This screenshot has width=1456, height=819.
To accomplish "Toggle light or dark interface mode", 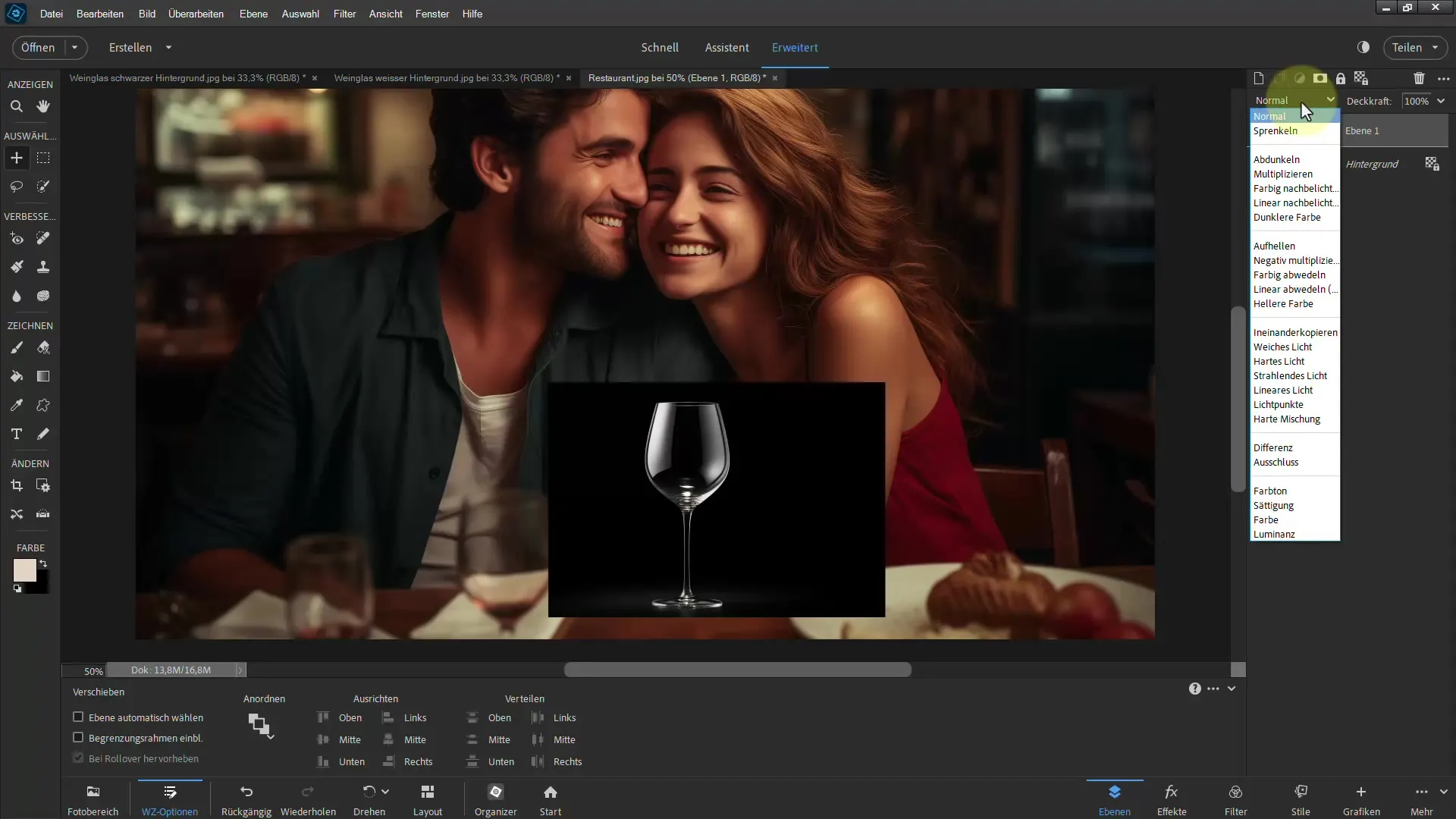I will coord(1363,47).
